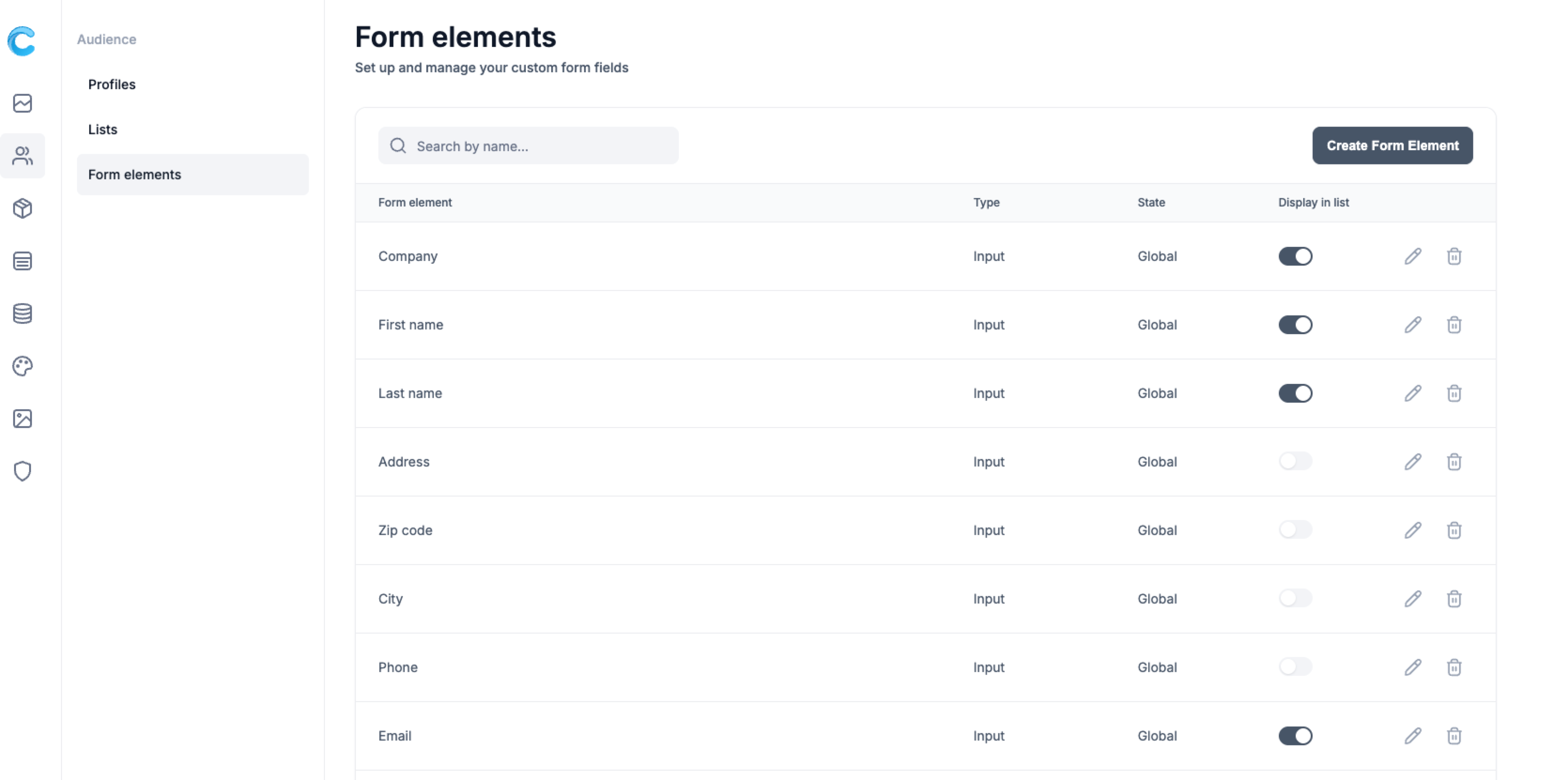Open the Profiles menu item

coord(112,84)
